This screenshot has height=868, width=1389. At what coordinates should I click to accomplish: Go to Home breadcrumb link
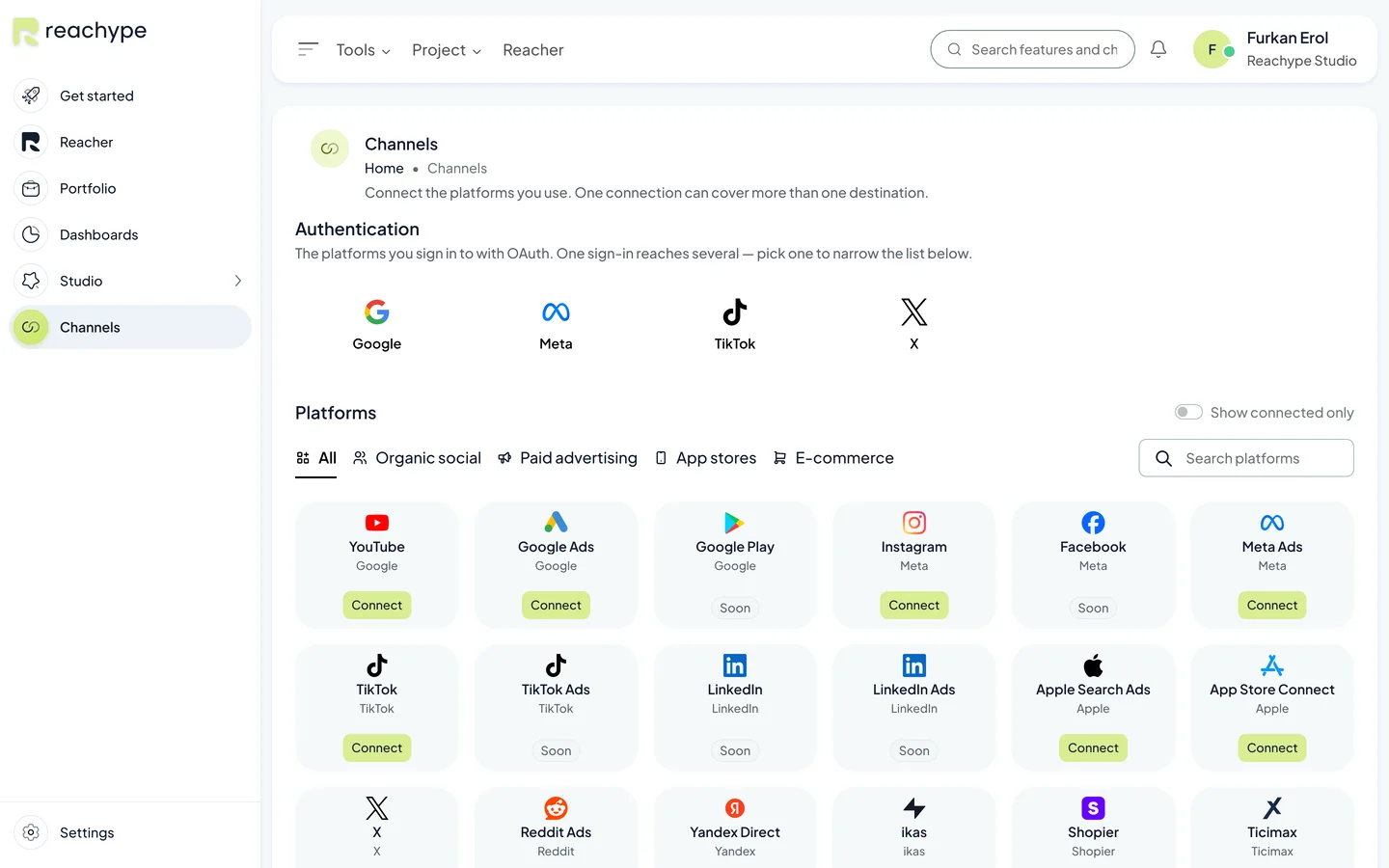384,169
